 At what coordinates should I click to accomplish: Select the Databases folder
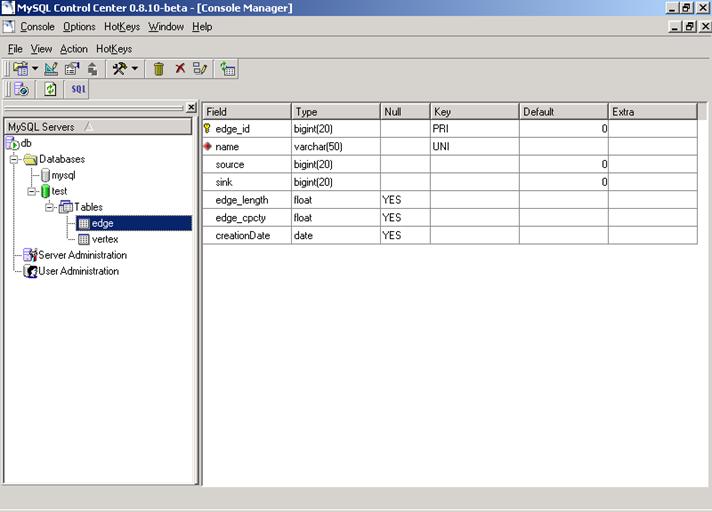(x=62, y=159)
